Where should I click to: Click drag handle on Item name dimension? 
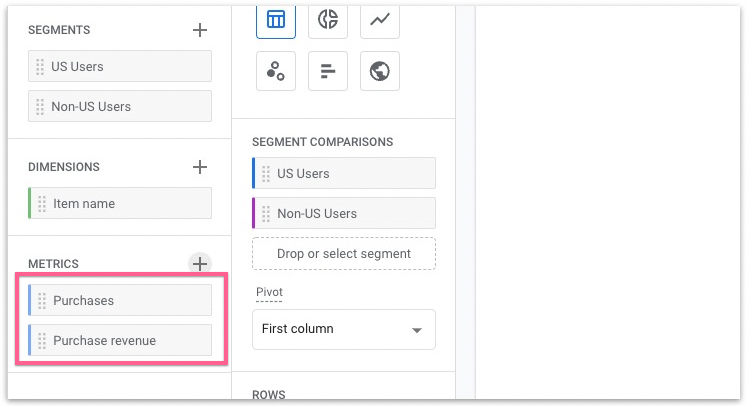click(x=42, y=204)
